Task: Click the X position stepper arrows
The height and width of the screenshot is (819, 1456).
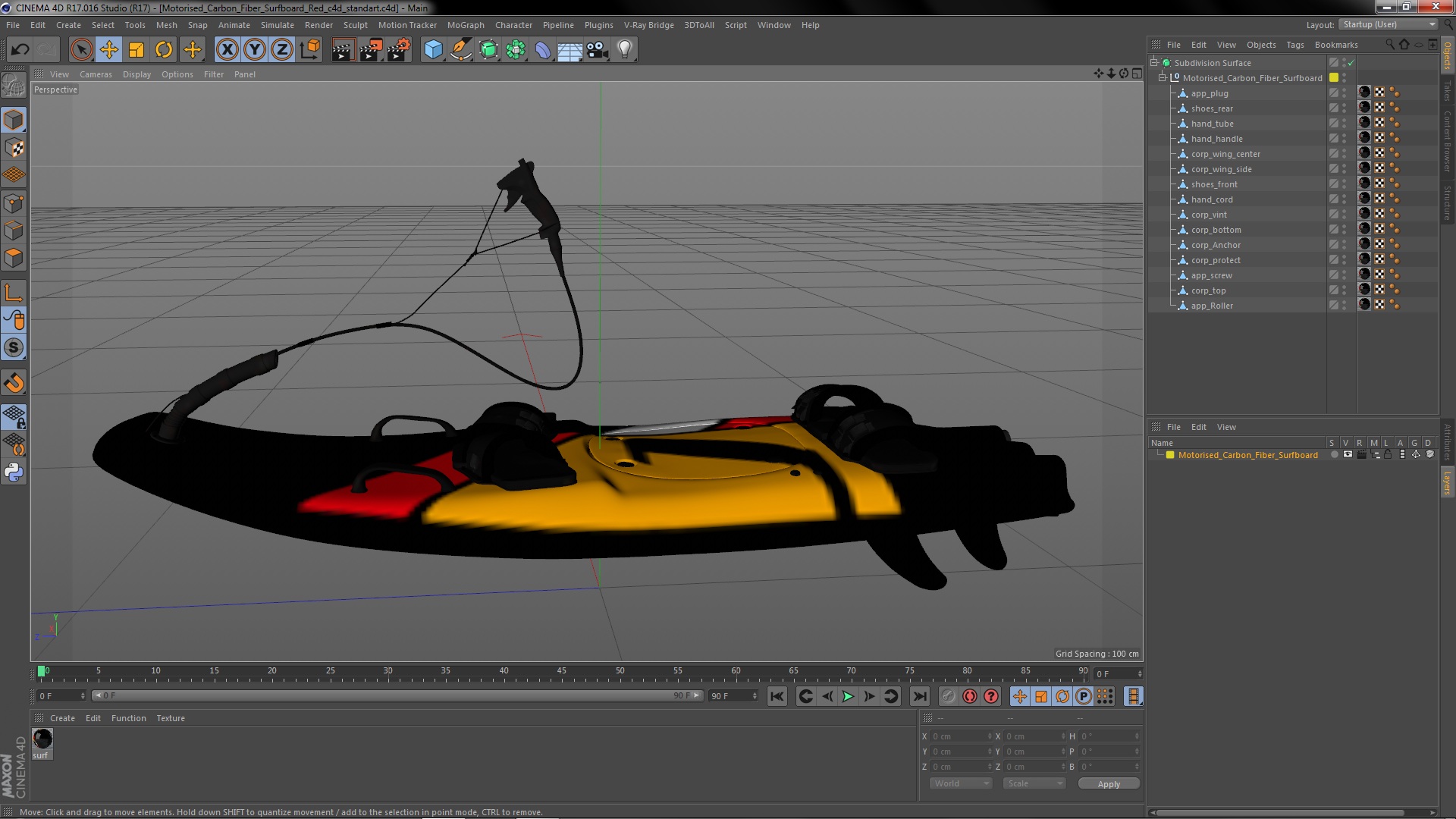Action: click(x=990, y=736)
